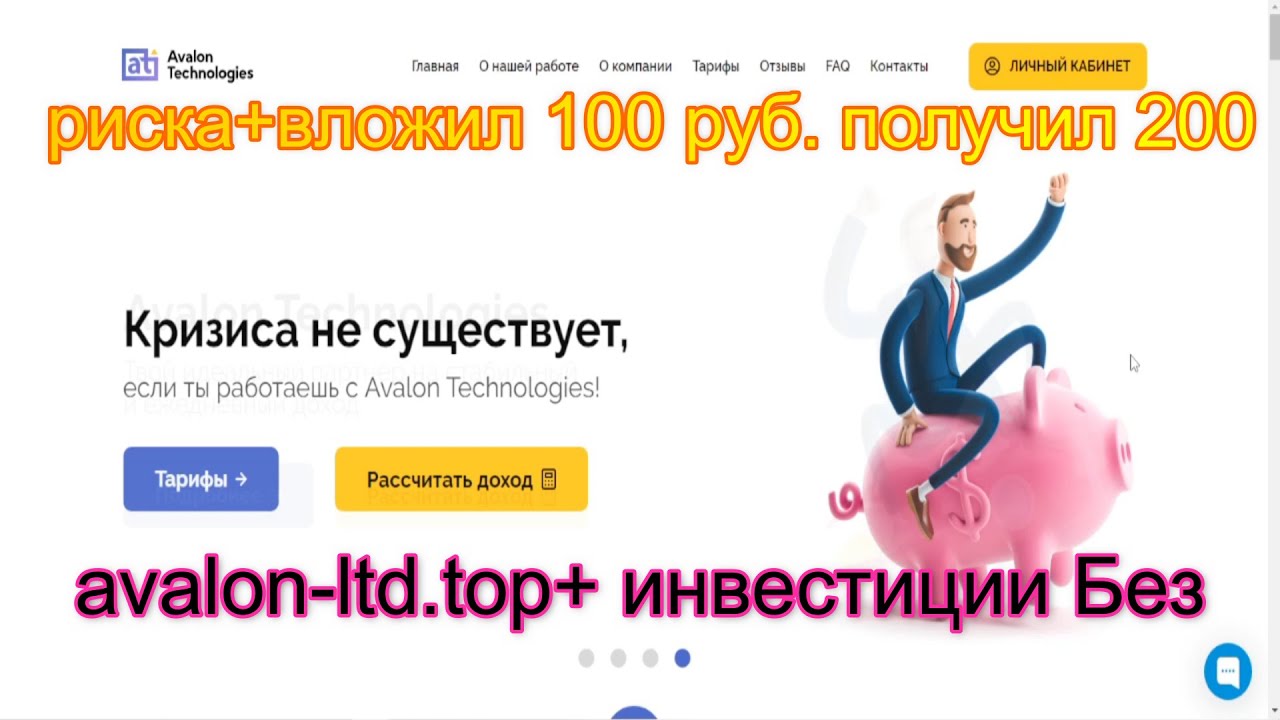Select the third slider dot
This screenshot has height=720, width=1280.
[650, 658]
